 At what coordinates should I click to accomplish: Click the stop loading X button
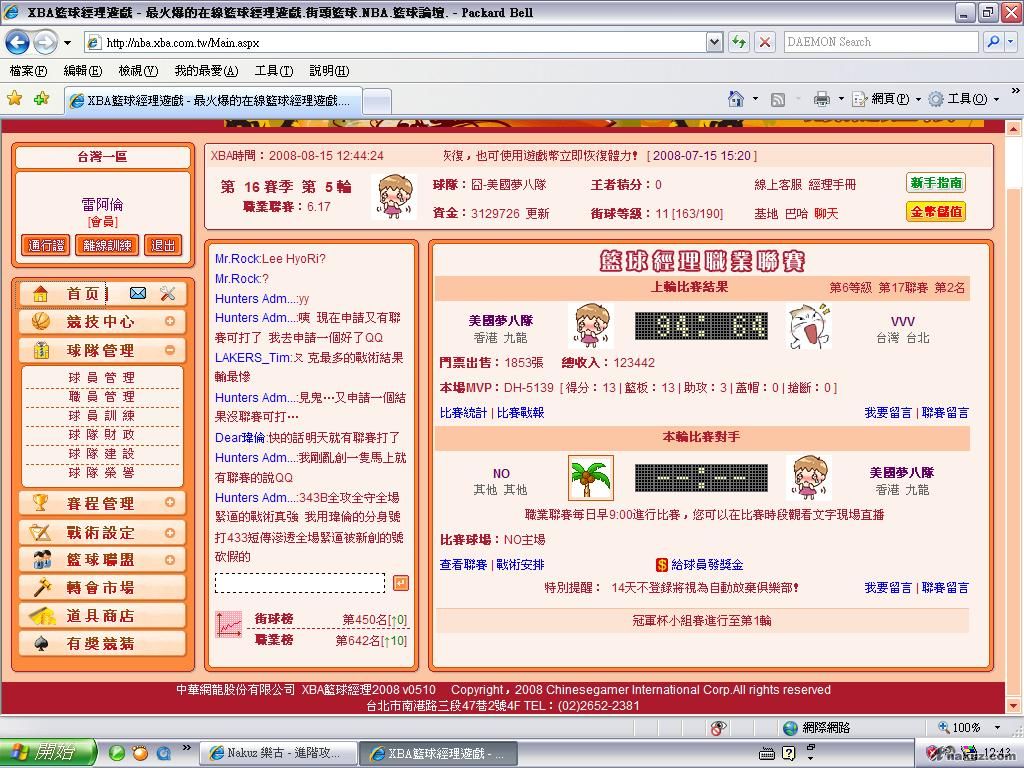click(765, 42)
